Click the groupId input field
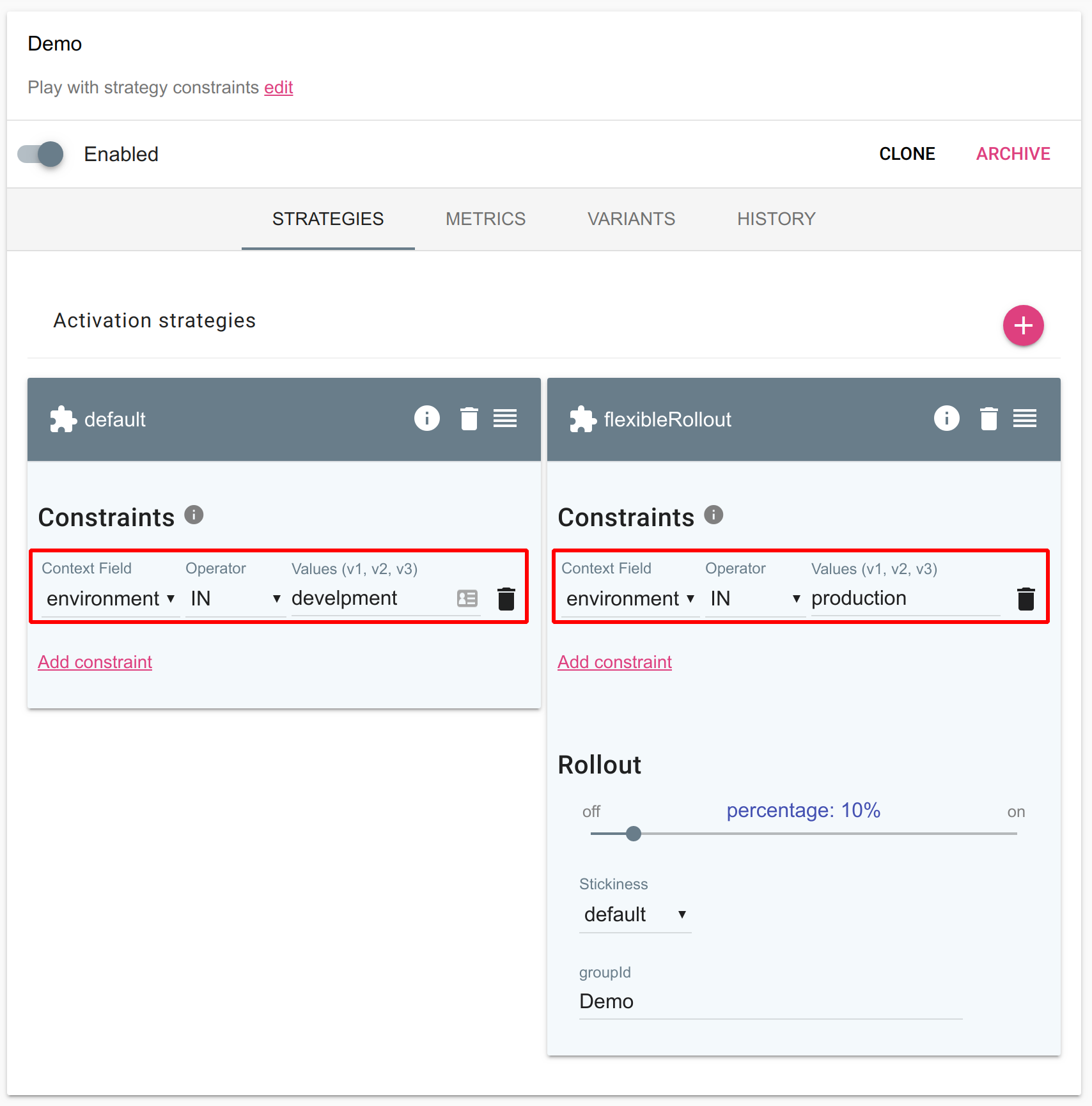The image size is (1092, 1106). [770, 1002]
